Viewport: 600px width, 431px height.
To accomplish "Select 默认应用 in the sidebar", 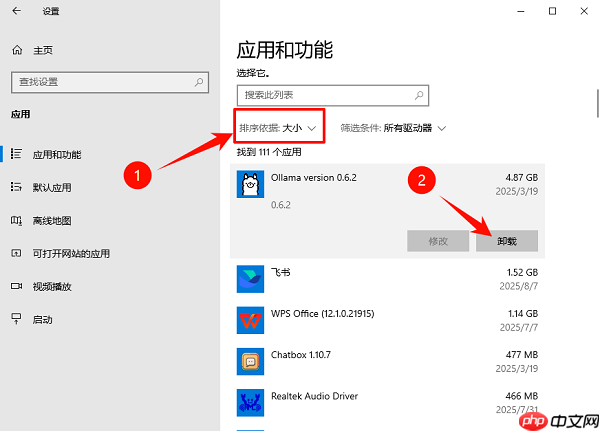I will coord(52,188).
